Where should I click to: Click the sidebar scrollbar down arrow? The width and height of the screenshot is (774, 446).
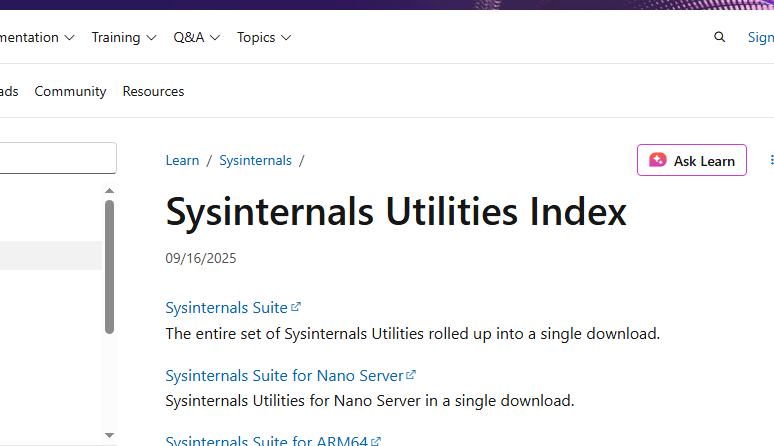[110, 435]
